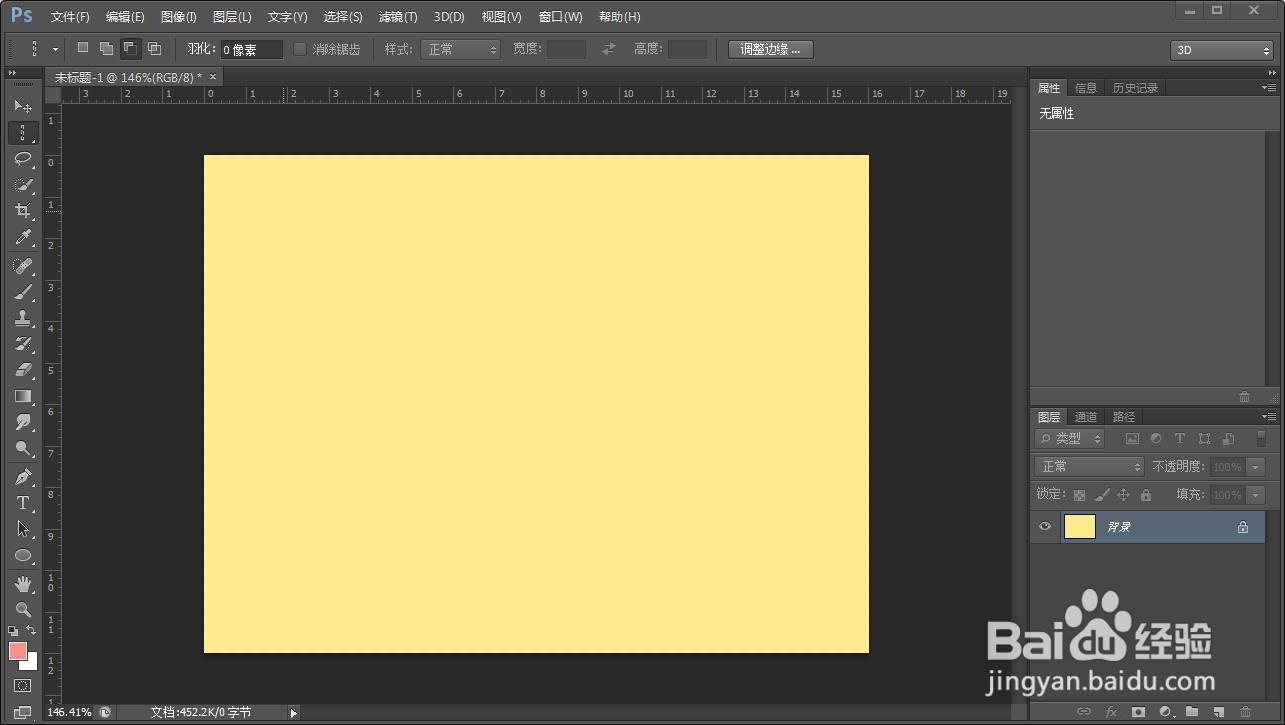Image resolution: width=1285 pixels, height=725 pixels.
Task: Click the width-height swap arrows icon
Action: click(x=608, y=49)
